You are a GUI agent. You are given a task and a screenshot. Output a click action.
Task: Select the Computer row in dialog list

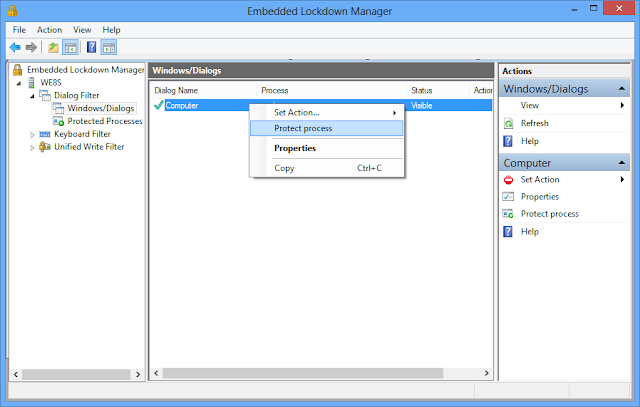click(x=322, y=105)
